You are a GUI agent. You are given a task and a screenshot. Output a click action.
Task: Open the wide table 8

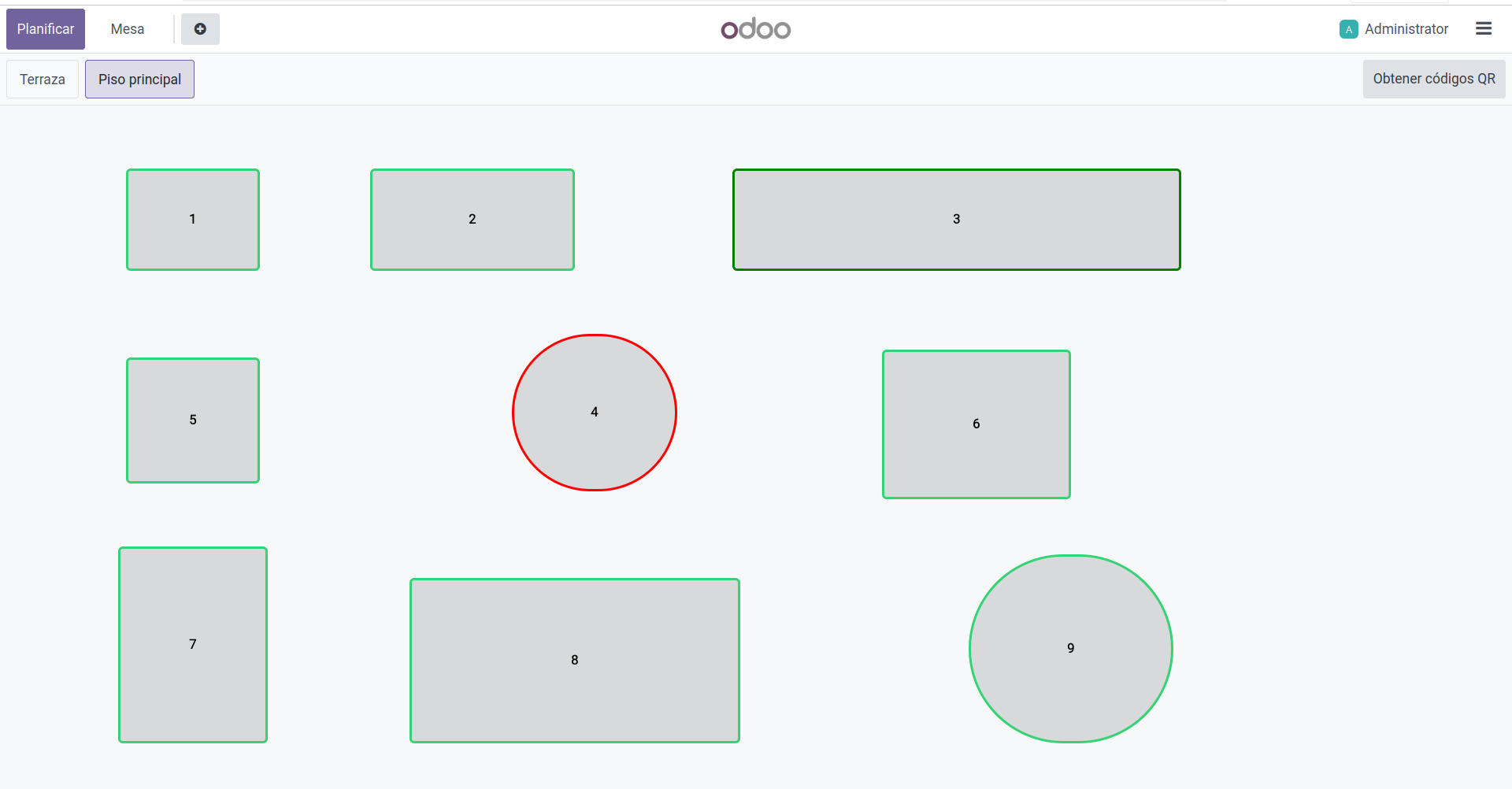(574, 661)
